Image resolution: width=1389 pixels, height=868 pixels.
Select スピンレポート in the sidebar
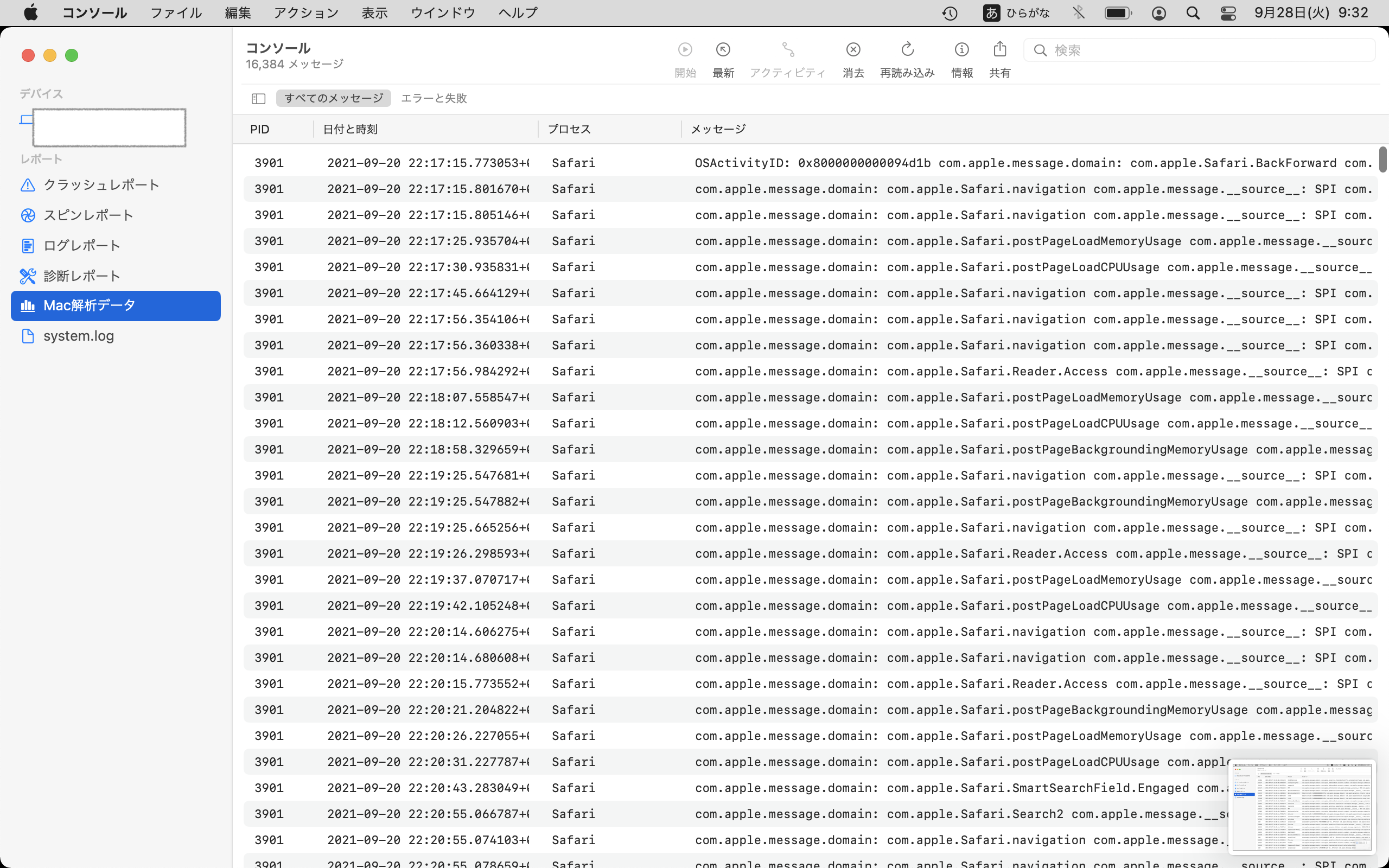(x=88, y=215)
